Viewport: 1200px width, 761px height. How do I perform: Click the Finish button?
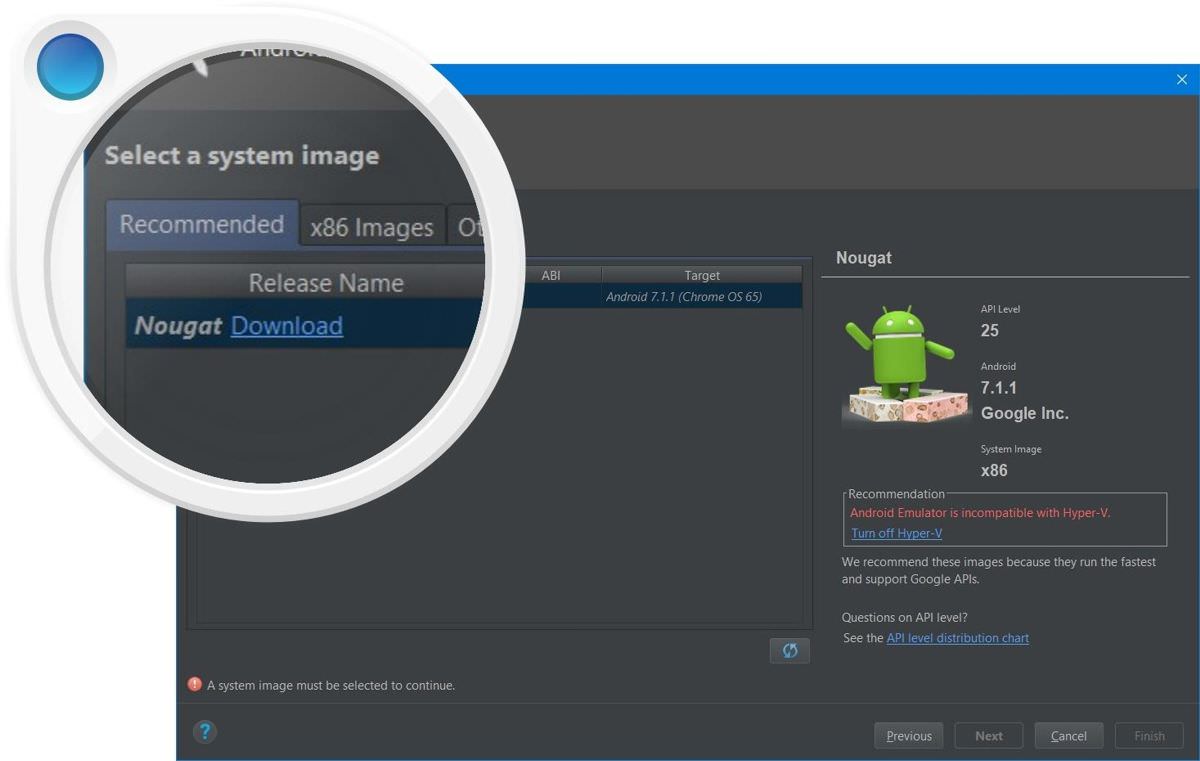[x=1149, y=736]
